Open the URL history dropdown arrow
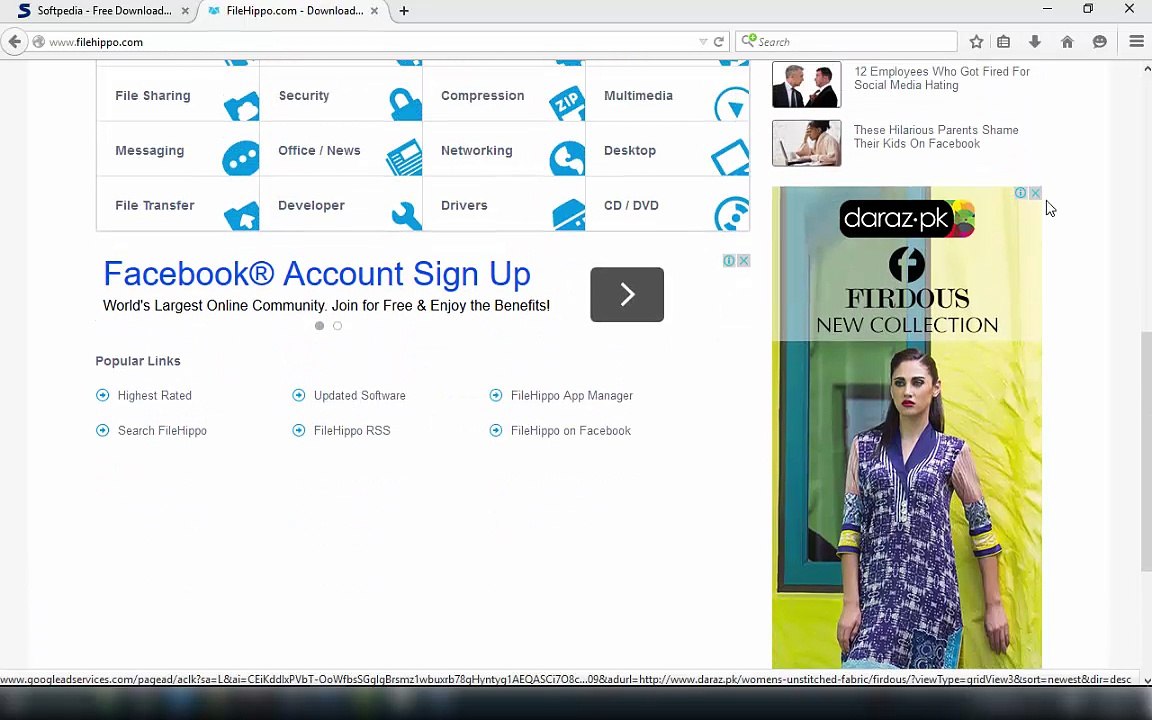 703,42
